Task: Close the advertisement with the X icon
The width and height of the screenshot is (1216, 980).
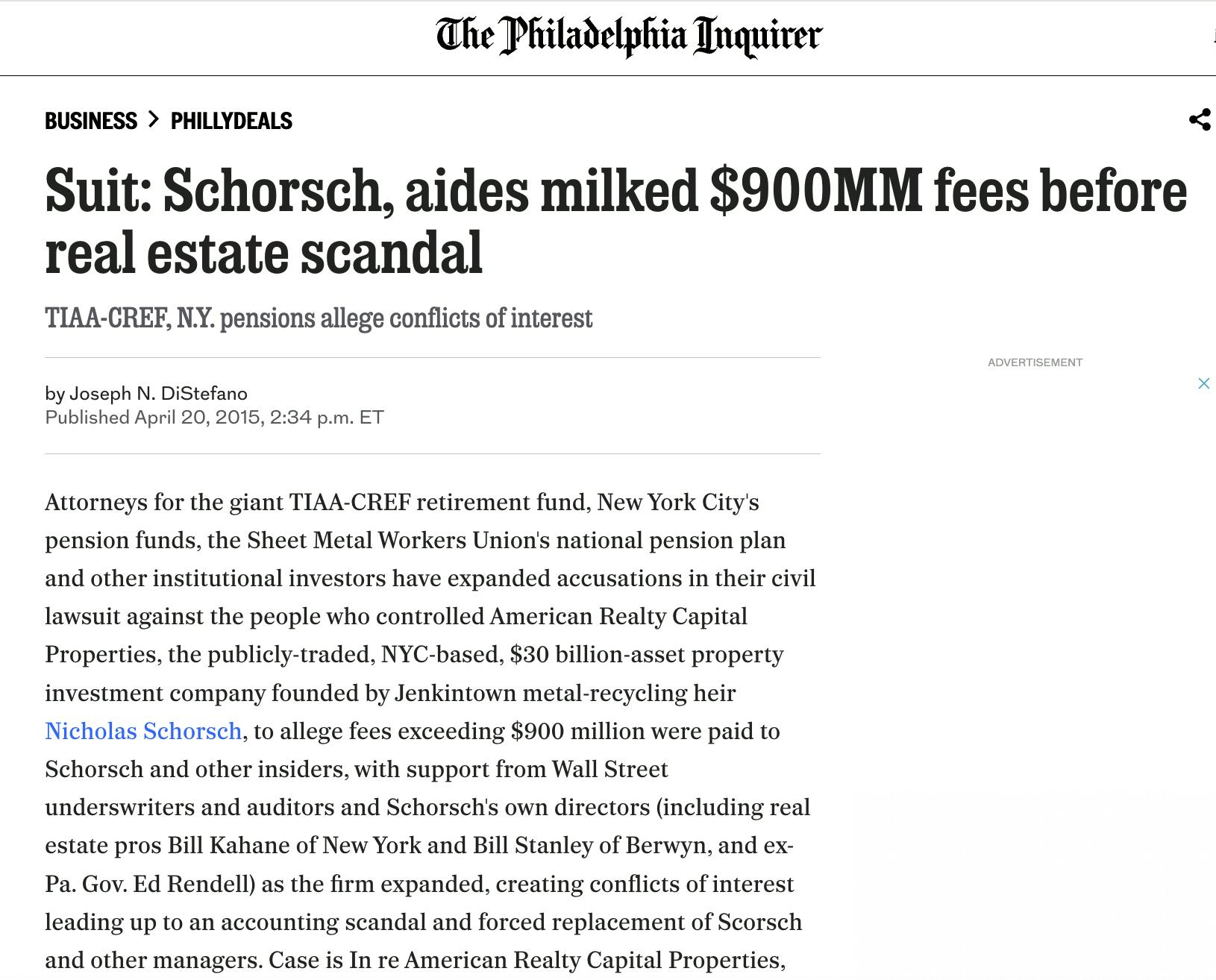Action: pos(1203,383)
